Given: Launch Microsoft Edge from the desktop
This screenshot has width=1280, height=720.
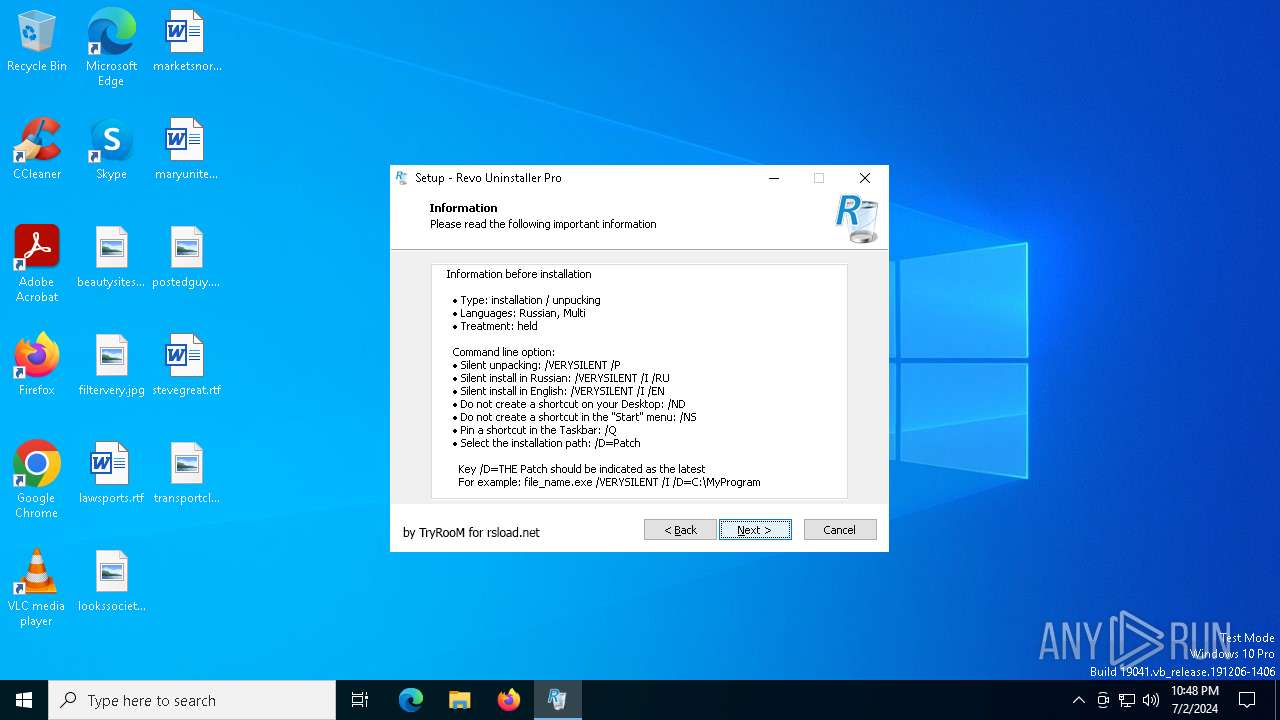Looking at the screenshot, I should click(x=111, y=48).
